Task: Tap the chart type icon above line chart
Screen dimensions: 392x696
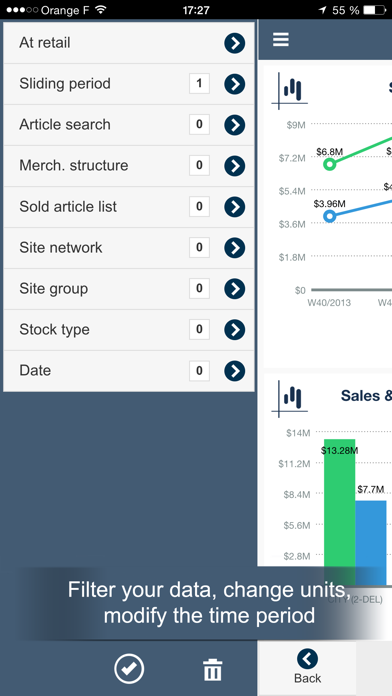Action: [x=289, y=91]
